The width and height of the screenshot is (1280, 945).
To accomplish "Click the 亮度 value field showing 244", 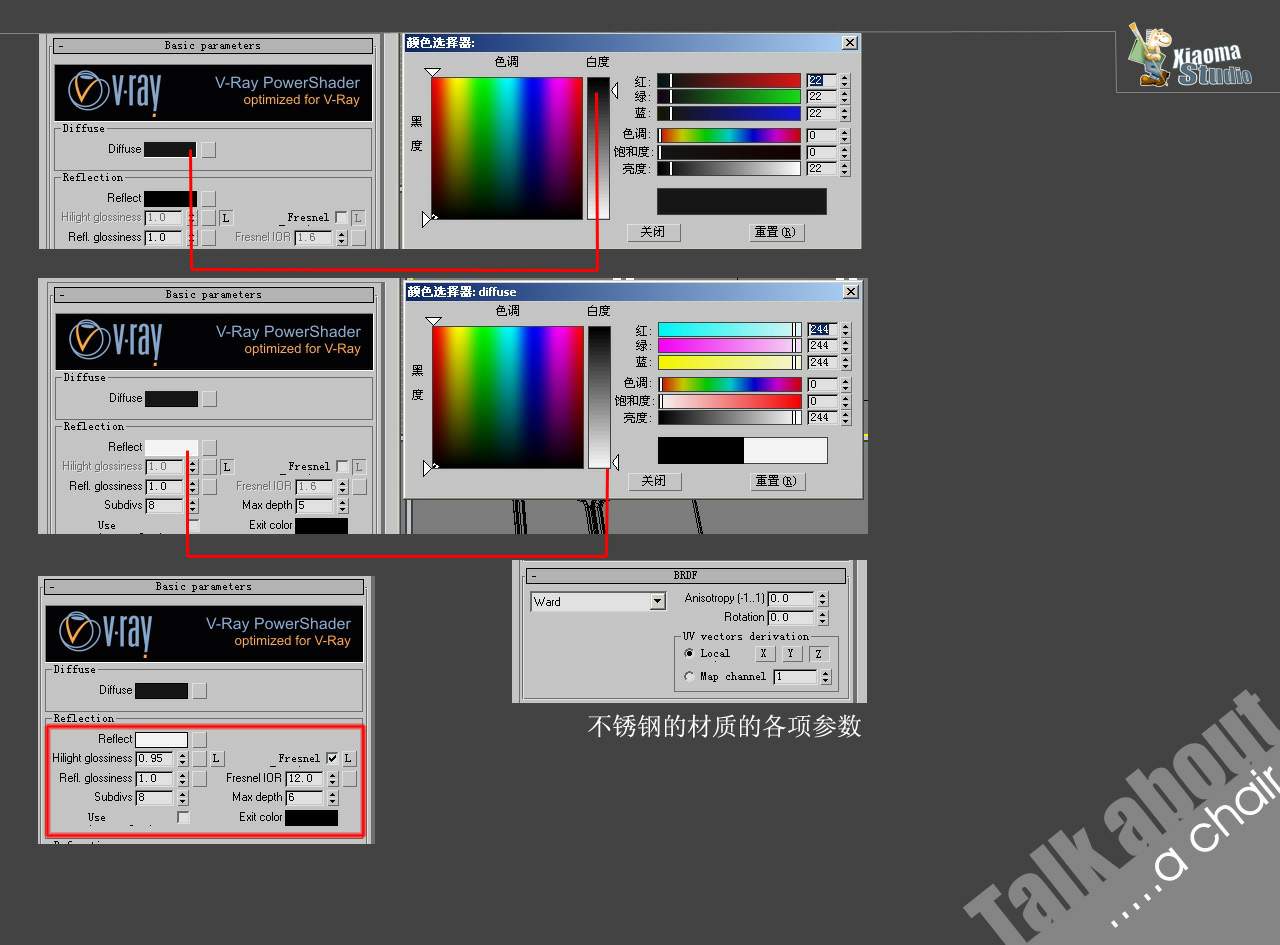I will point(823,418).
